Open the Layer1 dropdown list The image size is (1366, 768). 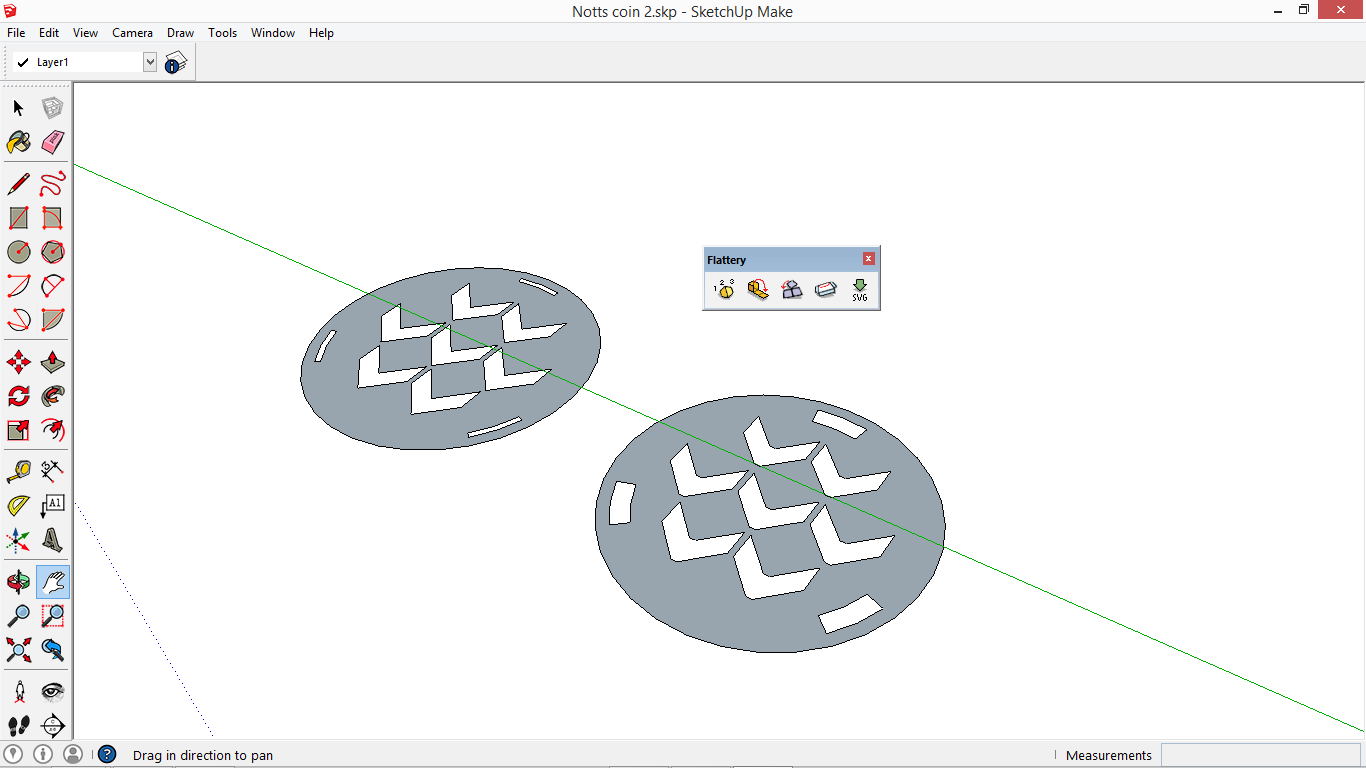tap(149, 61)
